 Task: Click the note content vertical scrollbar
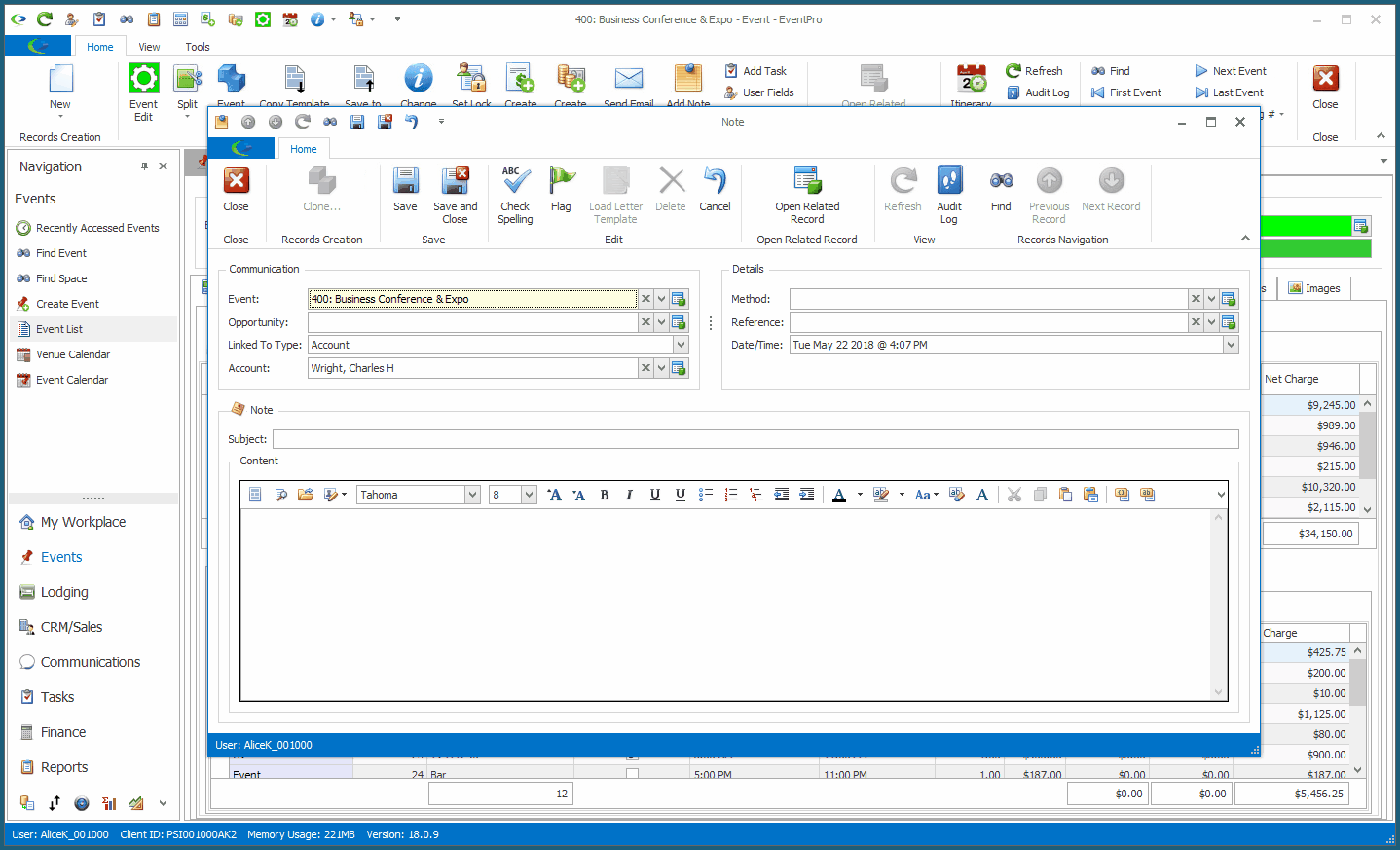click(1218, 605)
